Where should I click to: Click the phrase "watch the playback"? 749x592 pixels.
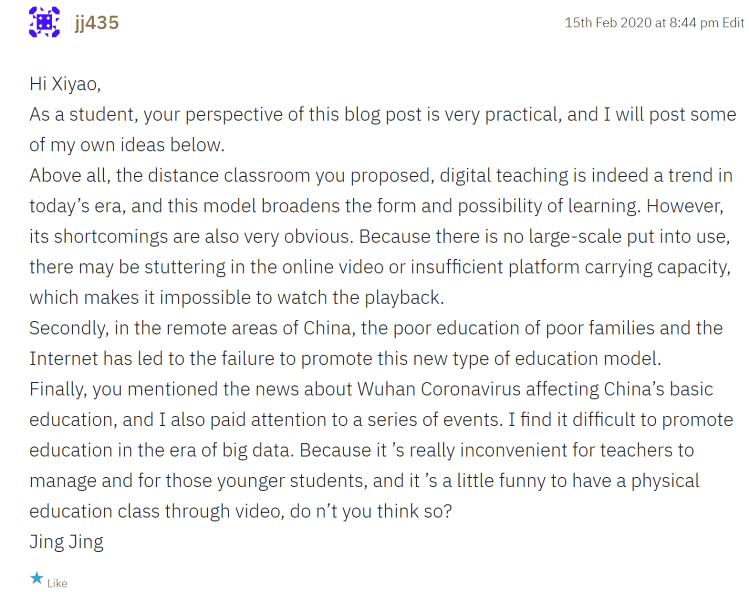pos(376,298)
